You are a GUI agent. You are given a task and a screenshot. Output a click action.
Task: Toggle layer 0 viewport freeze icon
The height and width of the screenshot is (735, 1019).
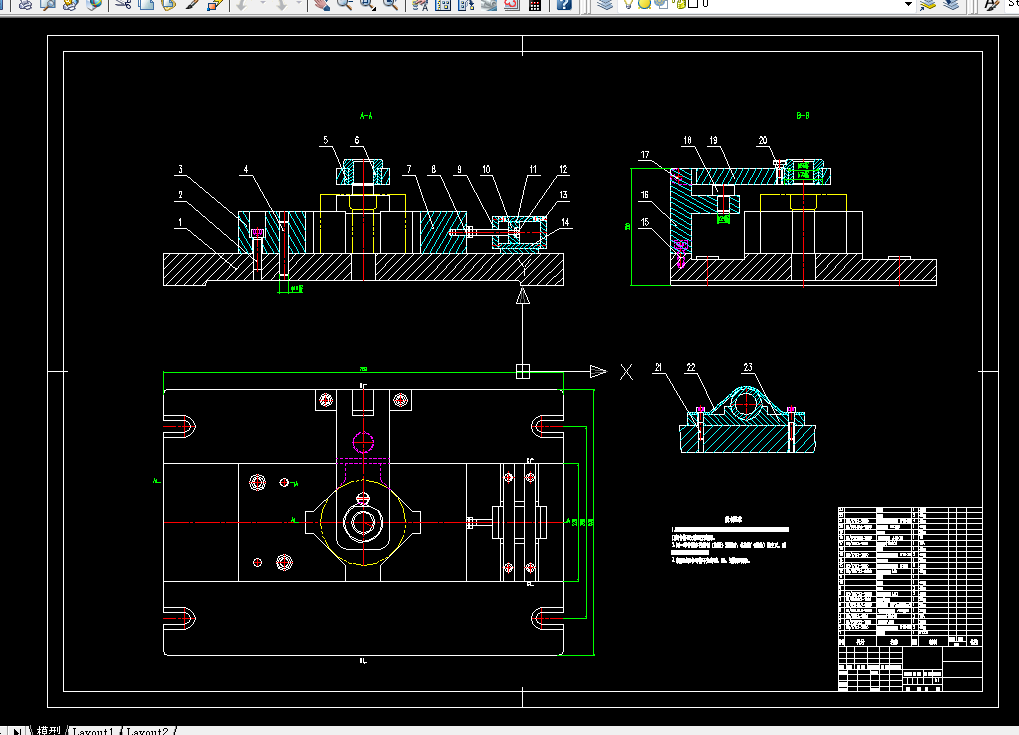[660, 4]
